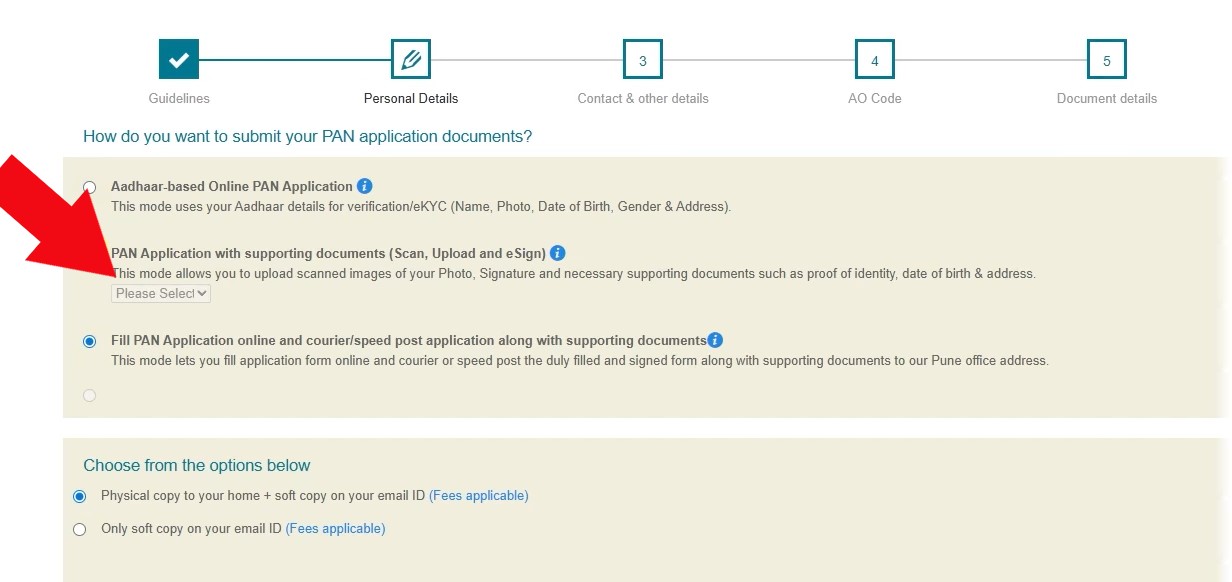Open the Please Select dropdown
The width and height of the screenshot is (1232, 582).
click(x=160, y=293)
